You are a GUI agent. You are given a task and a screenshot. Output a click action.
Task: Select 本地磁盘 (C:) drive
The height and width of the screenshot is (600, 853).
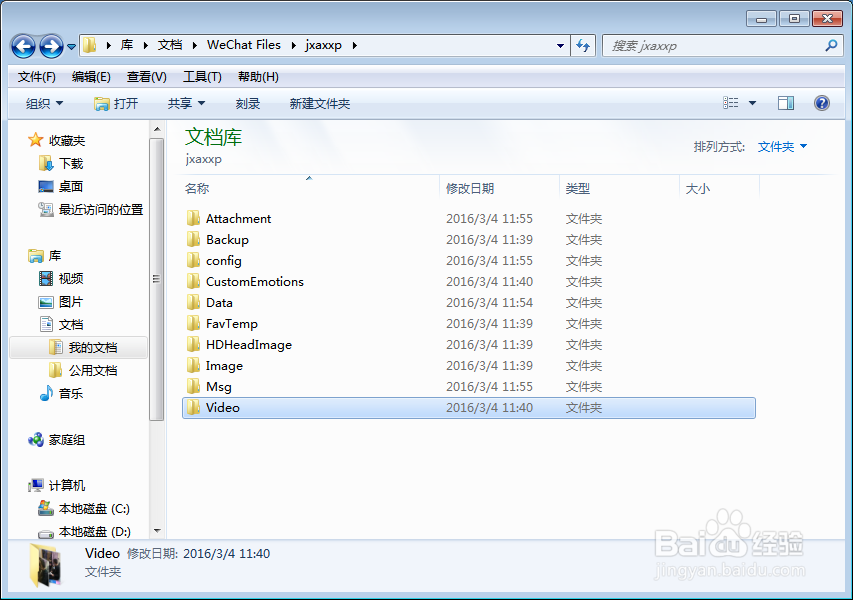click(x=84, y=509)
